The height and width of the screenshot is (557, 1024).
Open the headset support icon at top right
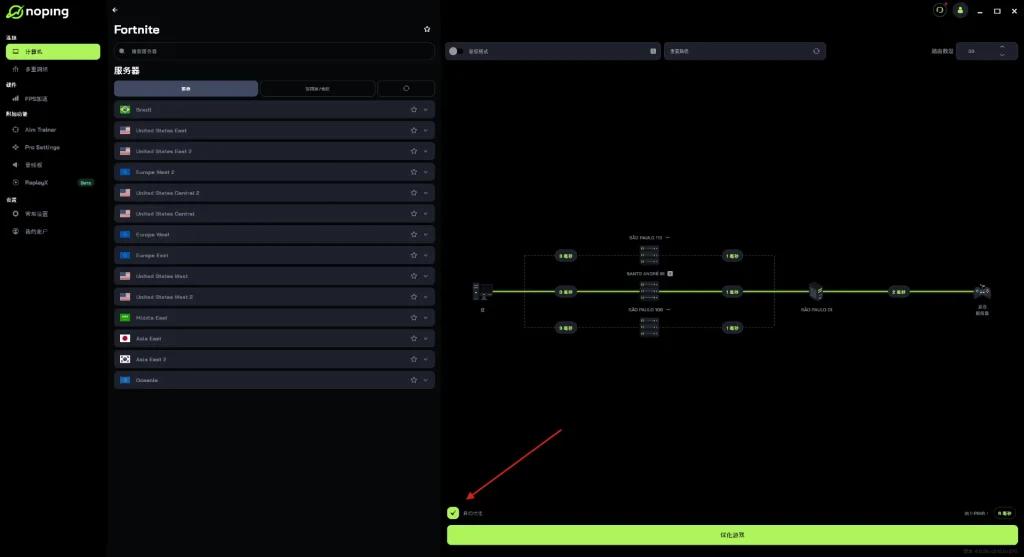click(x=939, y=10)
